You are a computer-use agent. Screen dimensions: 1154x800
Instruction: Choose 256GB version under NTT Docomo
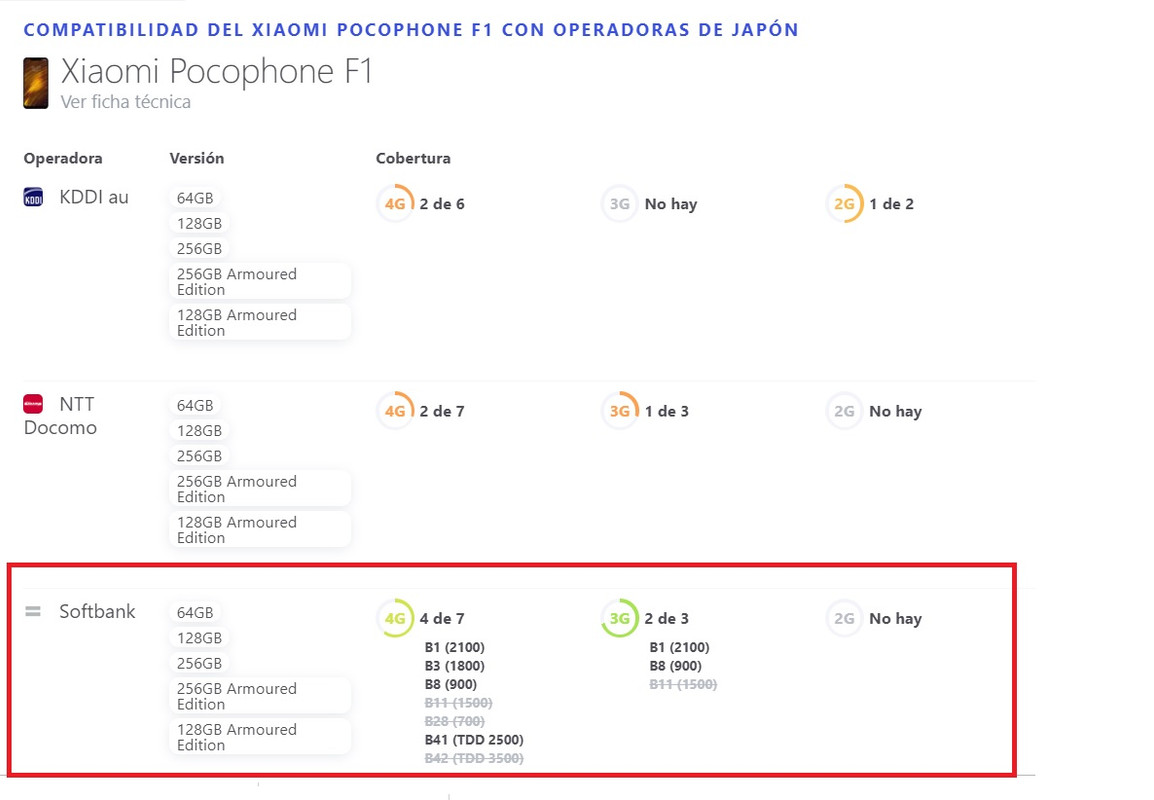(x=199, y=456)
